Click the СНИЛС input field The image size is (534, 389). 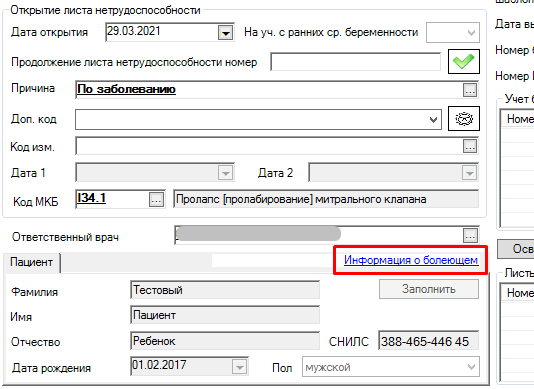428,341
